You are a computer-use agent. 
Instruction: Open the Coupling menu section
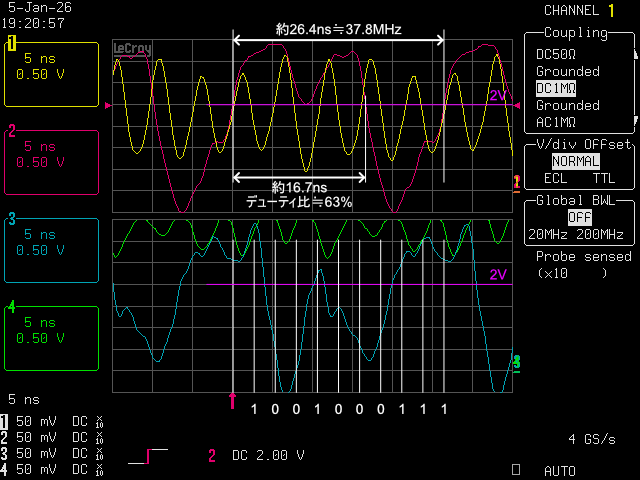576,33
